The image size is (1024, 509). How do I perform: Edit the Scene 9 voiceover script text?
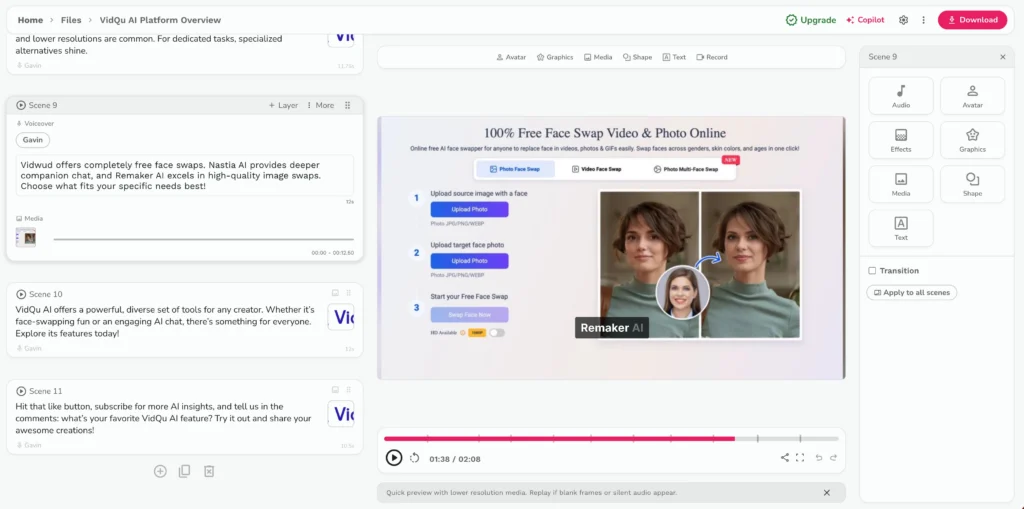click(185, 175)
